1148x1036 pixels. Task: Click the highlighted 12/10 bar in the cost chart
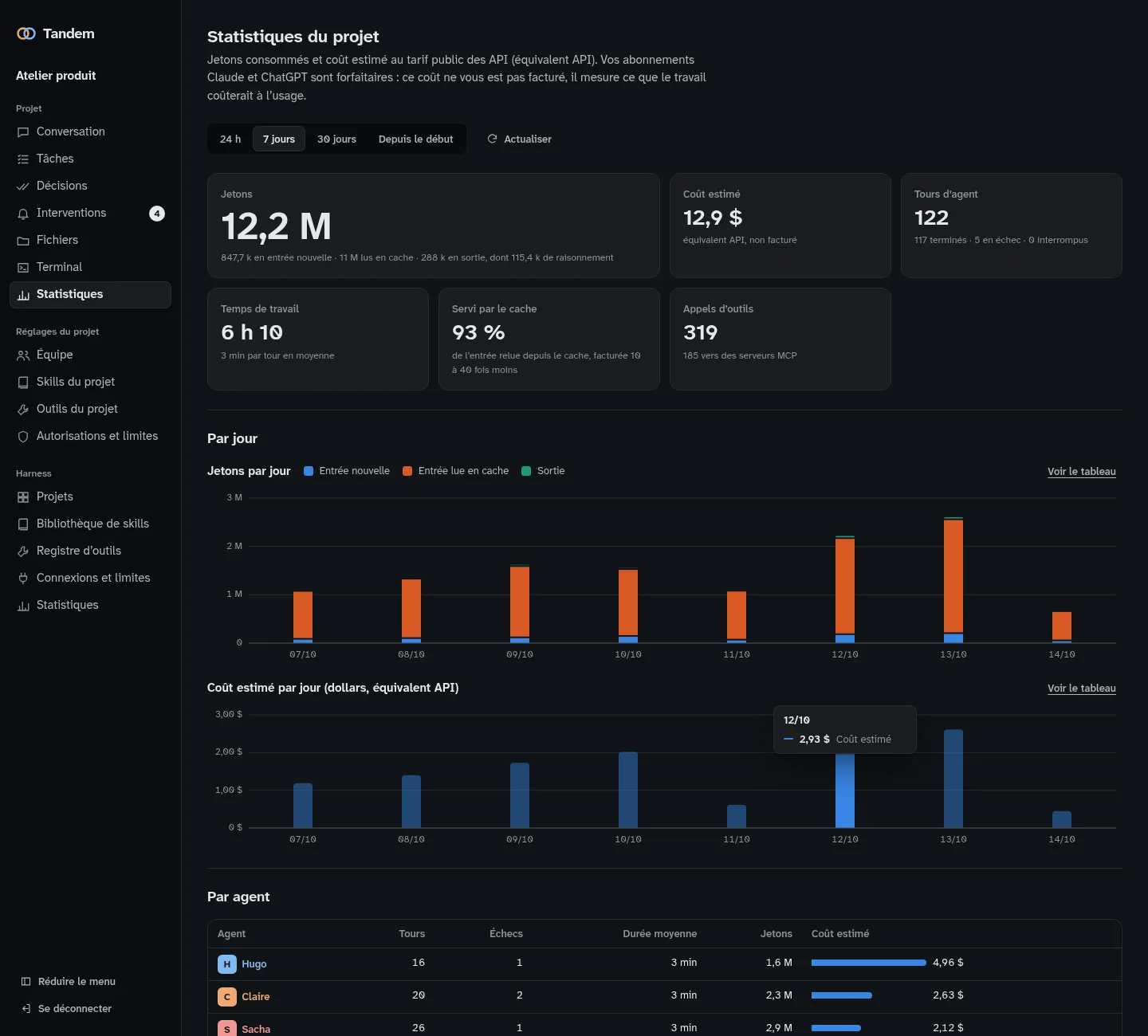pos(845,791)
